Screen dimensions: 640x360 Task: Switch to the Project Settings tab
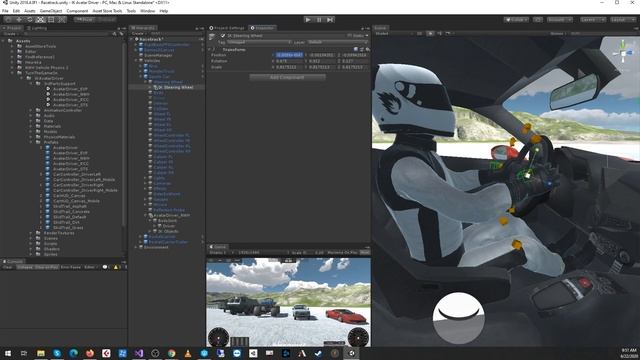point(227,28)
